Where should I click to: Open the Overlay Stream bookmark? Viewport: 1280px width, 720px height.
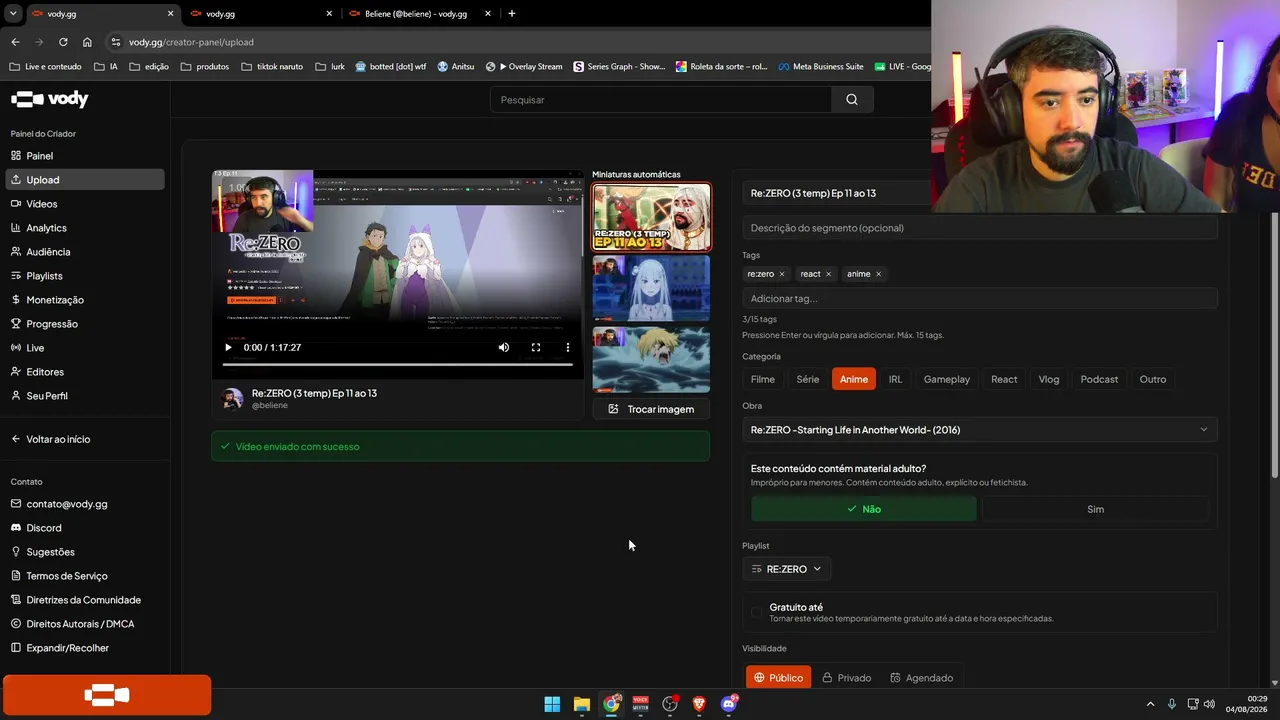tap(524, 67)
